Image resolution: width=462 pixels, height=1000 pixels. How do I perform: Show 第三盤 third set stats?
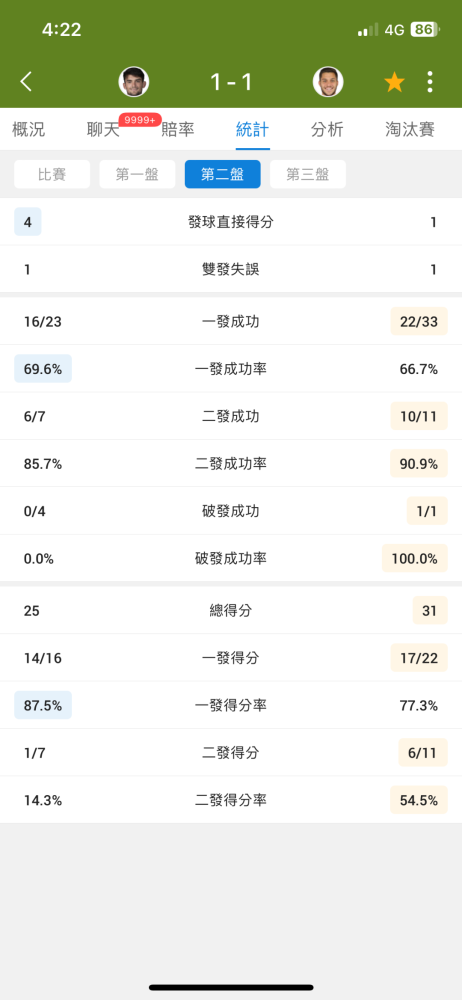coord(308,174)
